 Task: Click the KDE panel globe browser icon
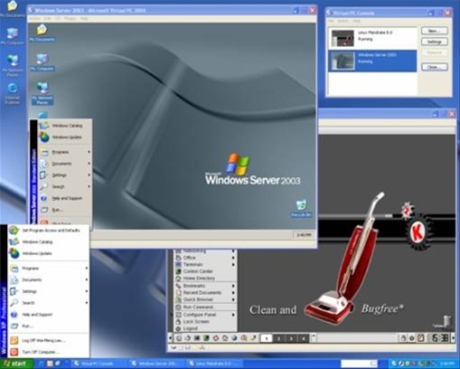[234, 338]
